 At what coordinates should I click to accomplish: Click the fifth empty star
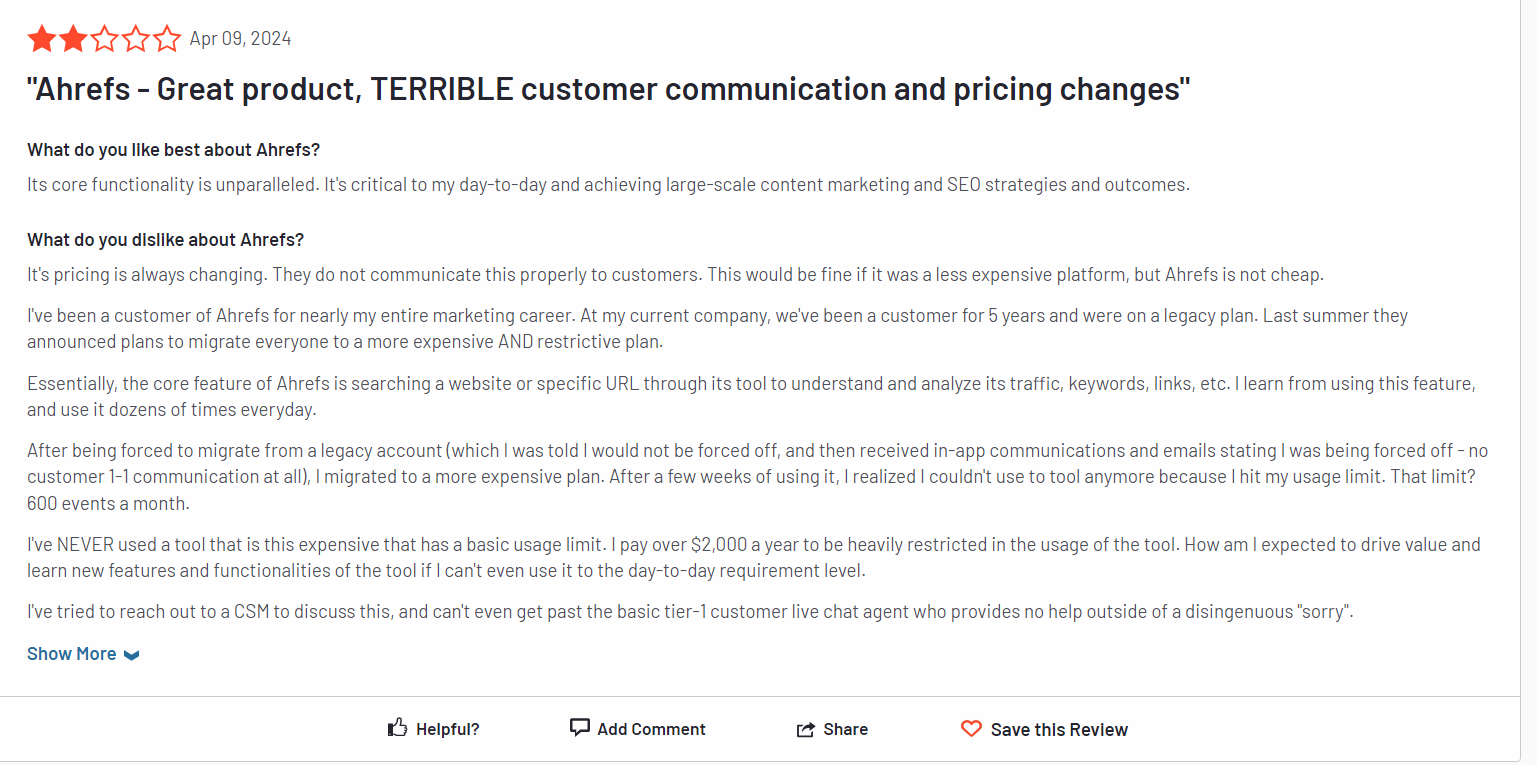point(166,39)
